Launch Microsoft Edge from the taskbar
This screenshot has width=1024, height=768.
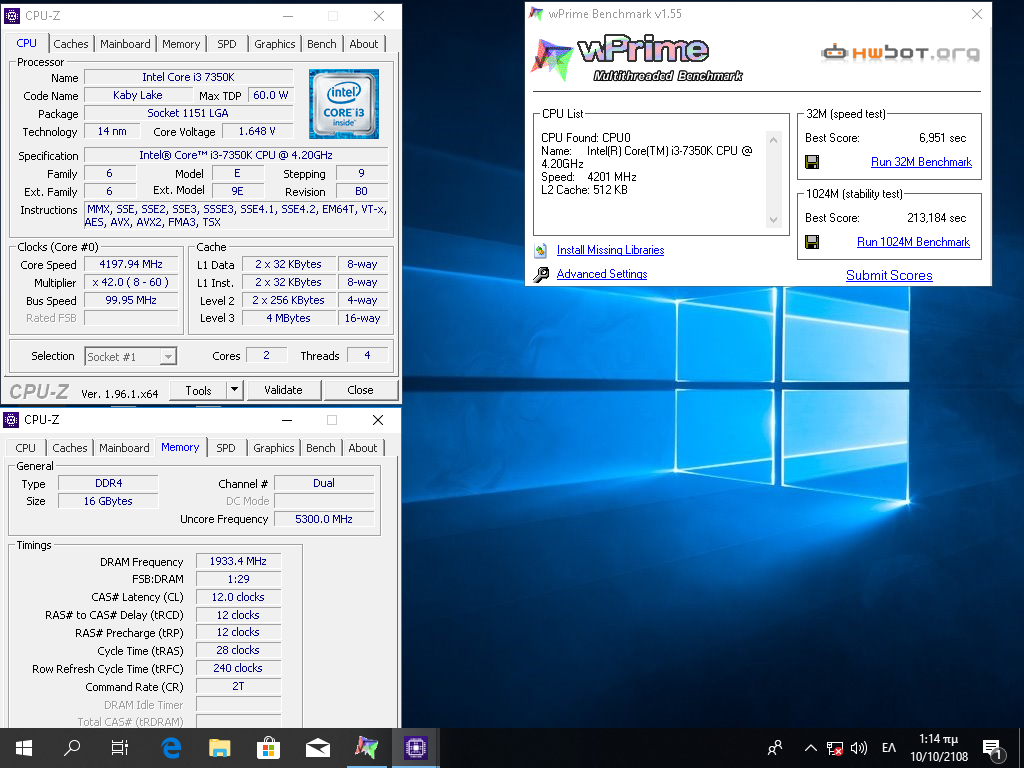coord(170,748)
